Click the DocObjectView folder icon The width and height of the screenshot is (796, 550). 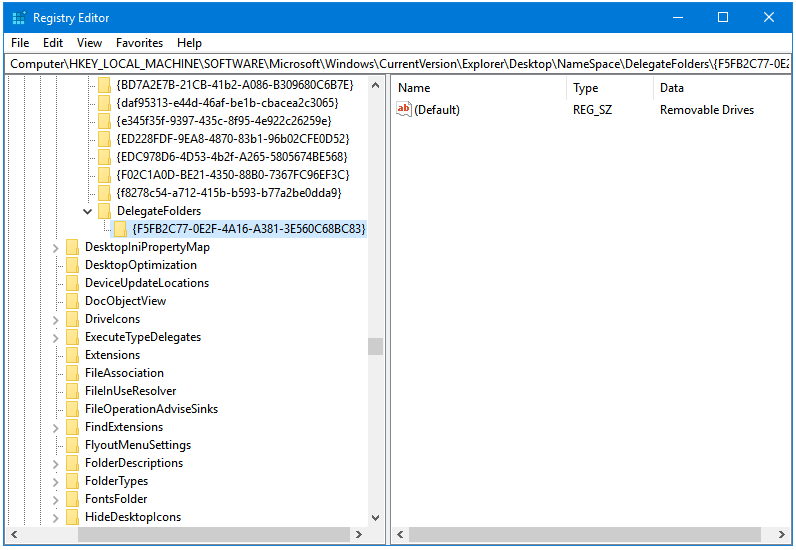click(73, 301)
